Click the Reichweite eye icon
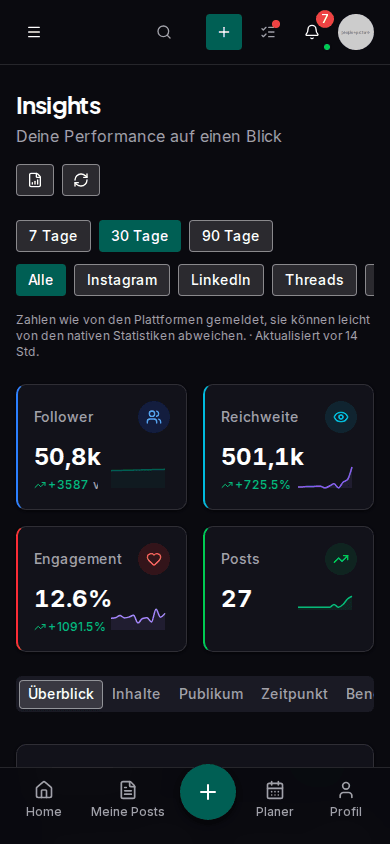390x844 pixels. 341,417
